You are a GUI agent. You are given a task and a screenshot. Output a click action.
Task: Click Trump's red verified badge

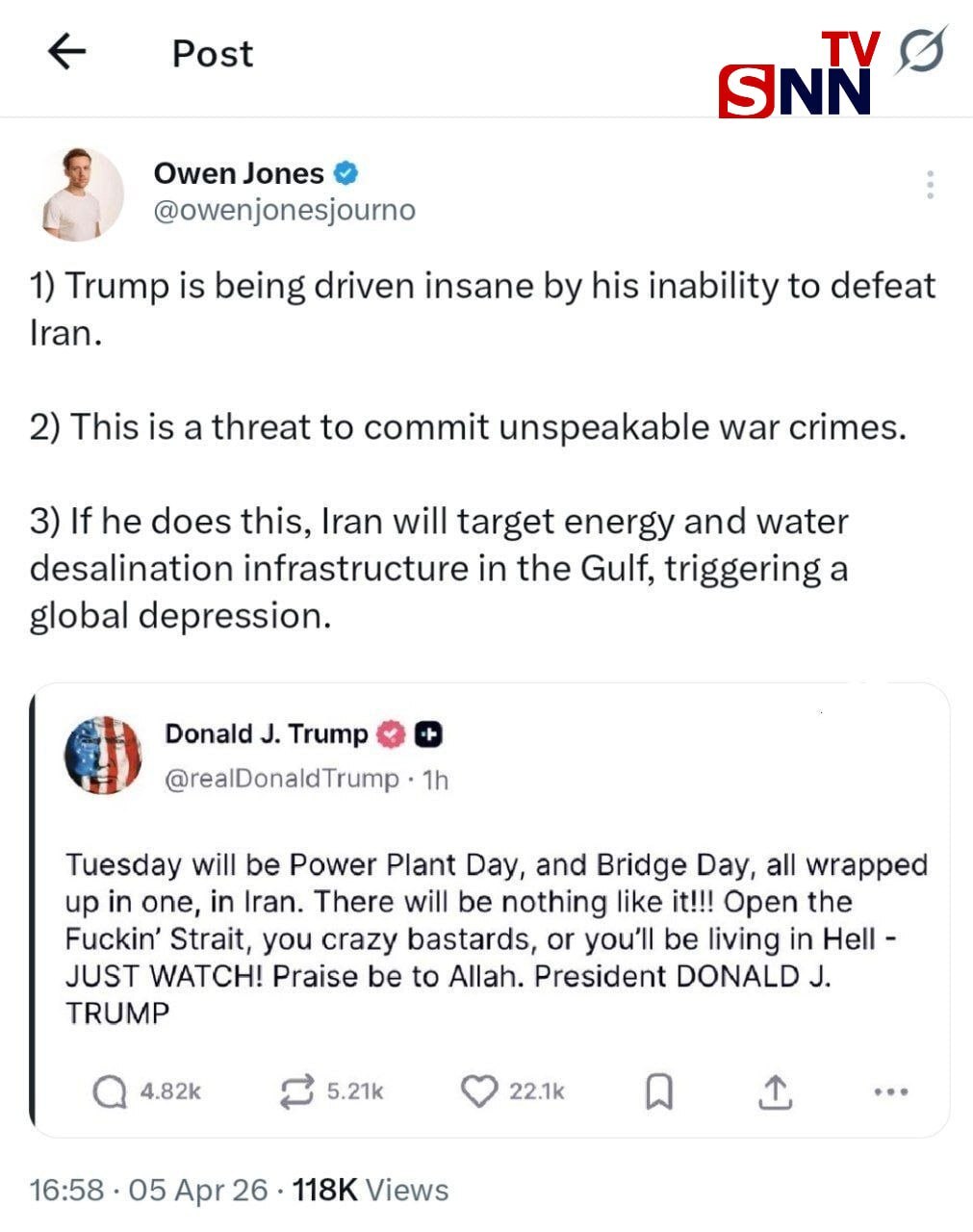[x=391, y=734]
